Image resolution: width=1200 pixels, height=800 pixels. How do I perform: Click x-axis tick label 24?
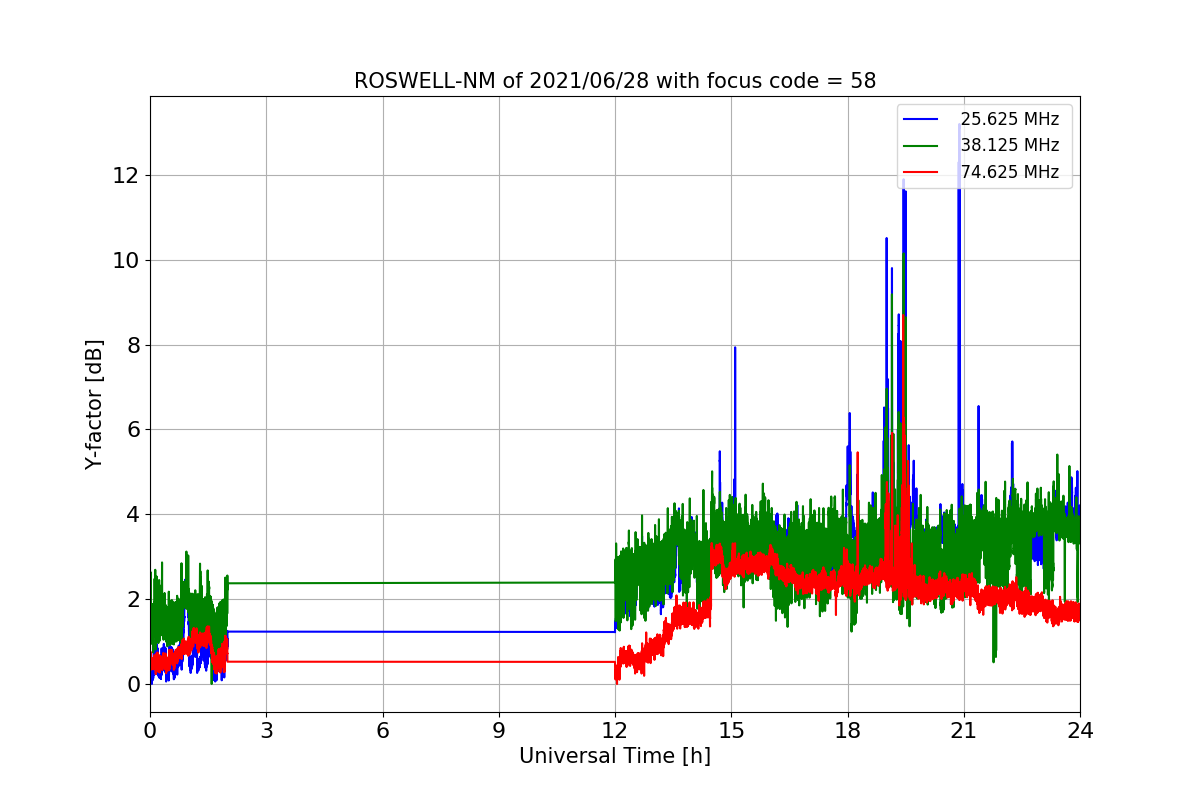pos(1080,731)
